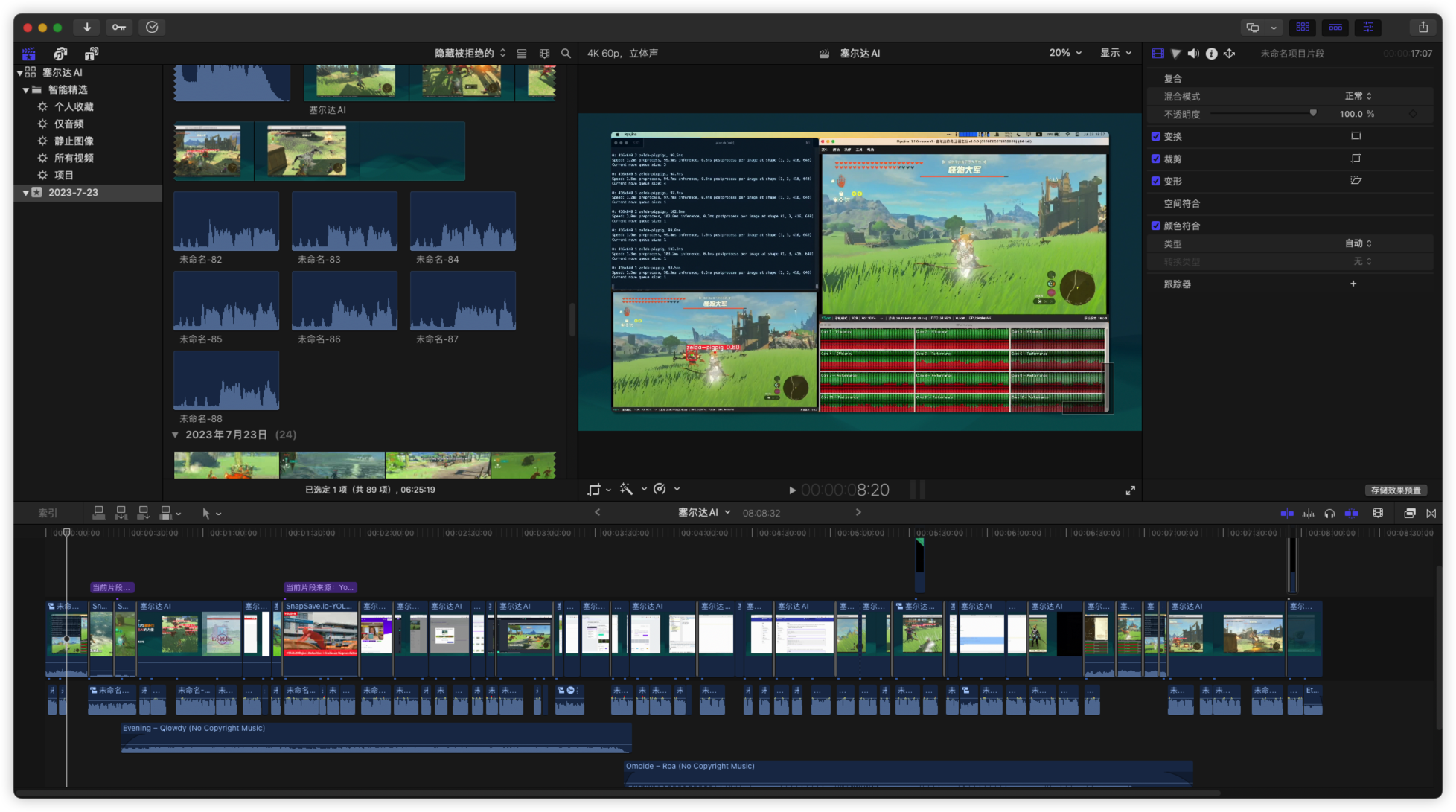Click the 存储效果预置 button
The image size is (1456, 812).
(x=1396, y=490)
